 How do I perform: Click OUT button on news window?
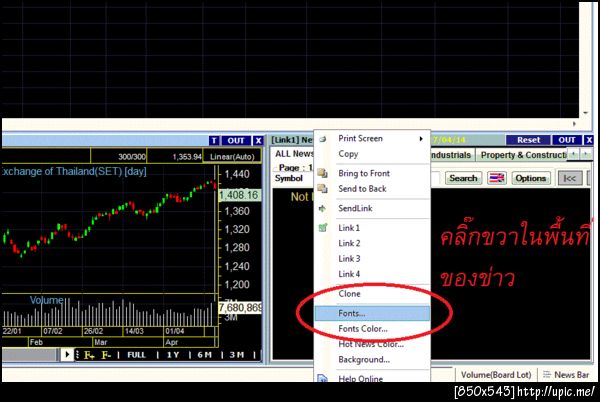click(567, 140)
